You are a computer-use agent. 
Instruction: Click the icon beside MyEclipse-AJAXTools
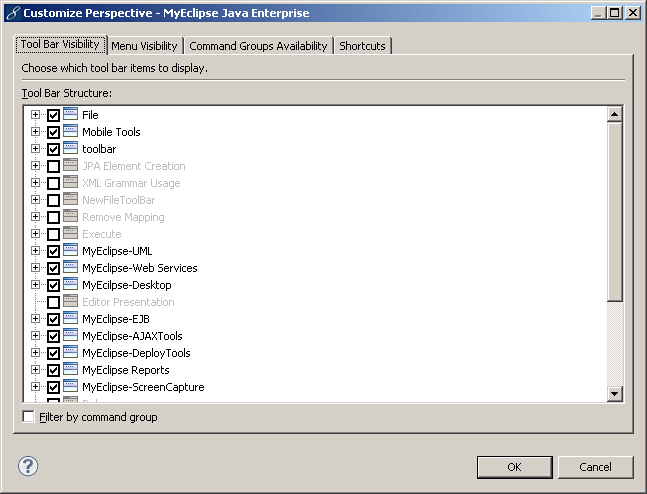pyautogui.click(x=71, y=335)
